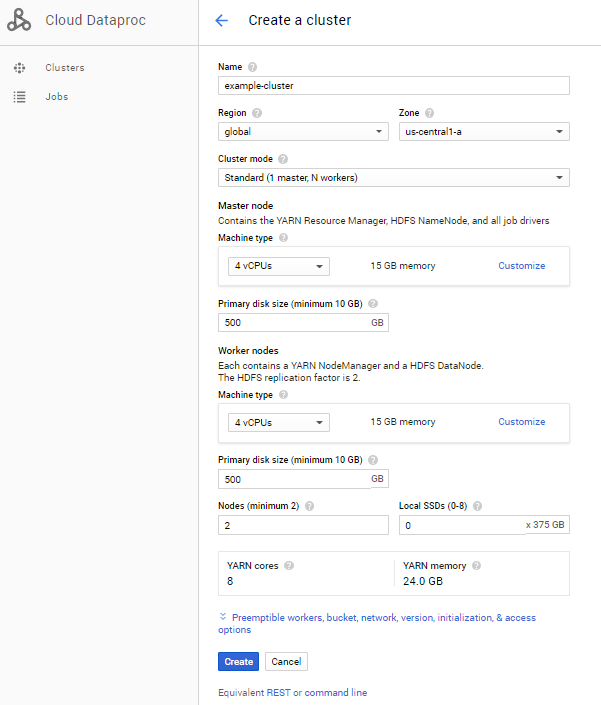Open the Master node Machine type help icon
Screen dimensions: 601x705
point(283,237)
